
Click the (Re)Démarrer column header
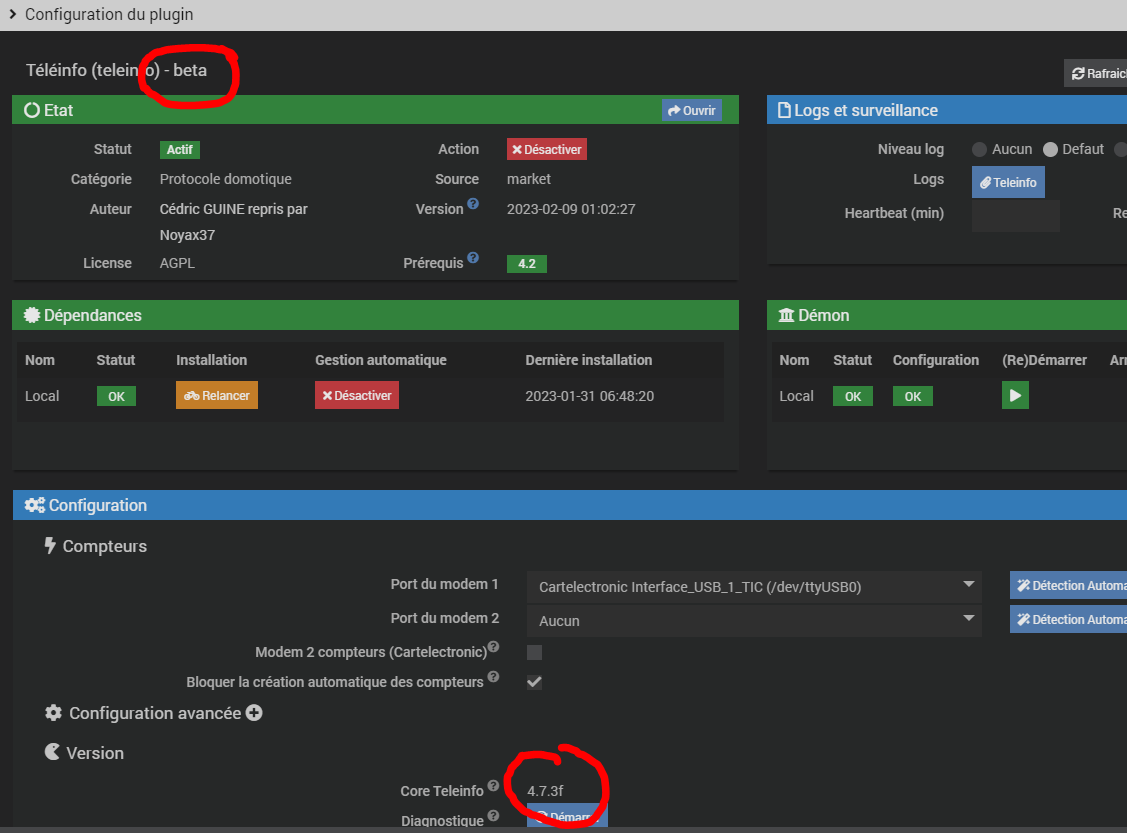pyautogui.click(x=1044, y=360)
